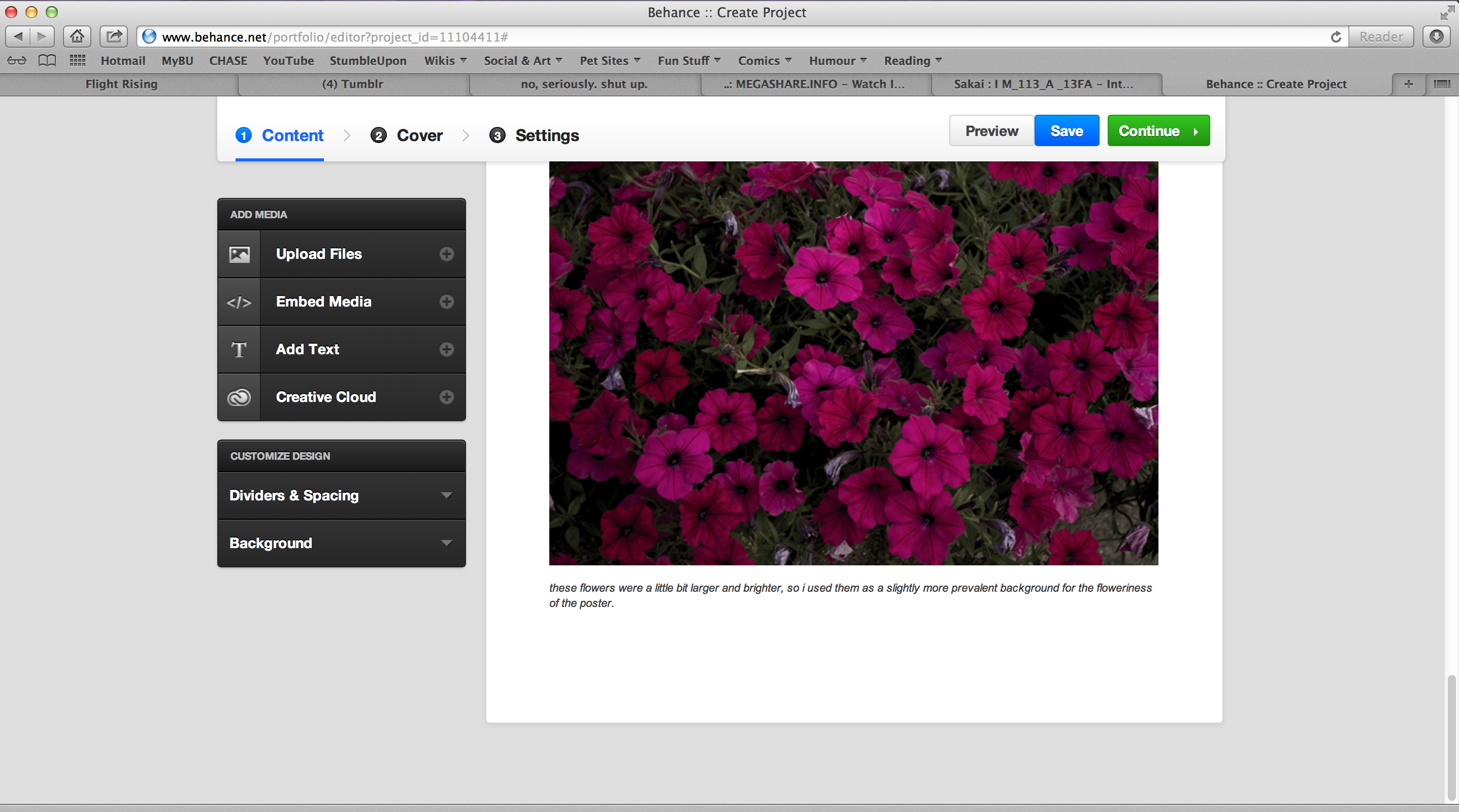Choose the Add Text option
Viewport: 1459px width, 812px height.
(342, 349)
